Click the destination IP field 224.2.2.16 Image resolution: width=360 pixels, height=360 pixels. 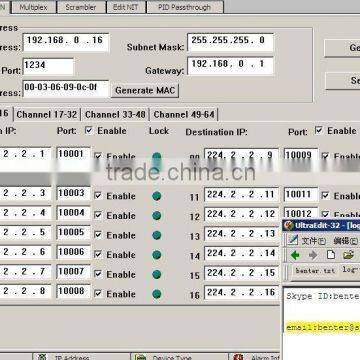pos(241,293)
